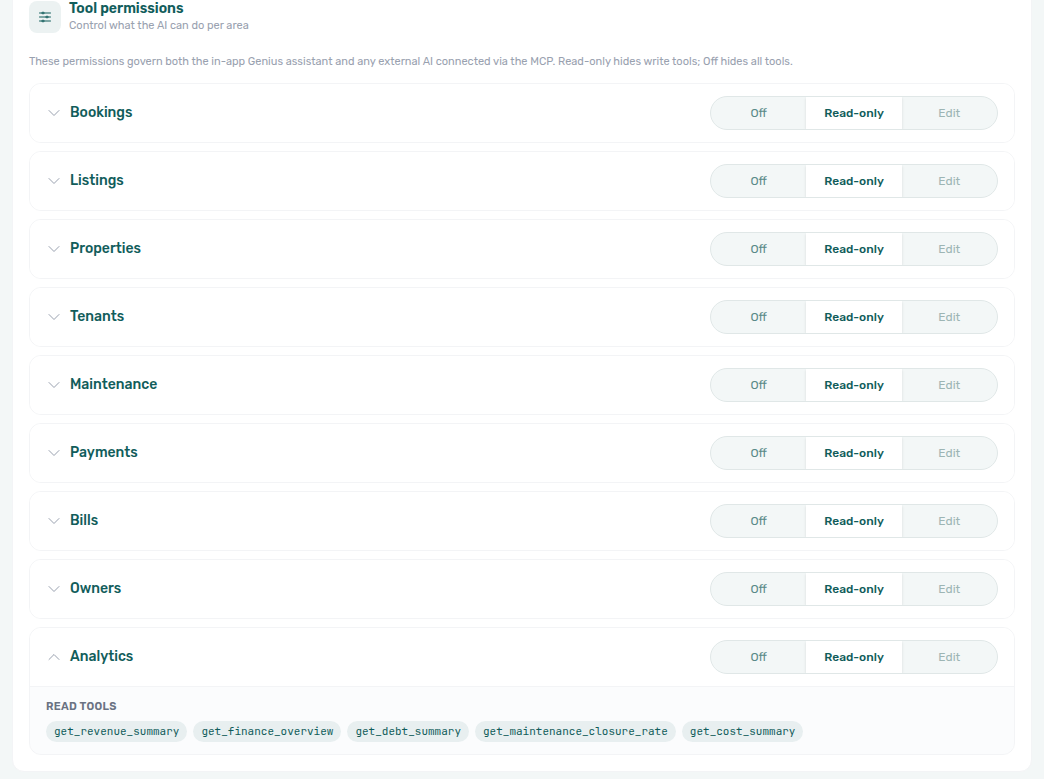The width and height of the screenshot is (1044, 779).
Task: Expand the Bills section chevron
Action: pos(54,521)
